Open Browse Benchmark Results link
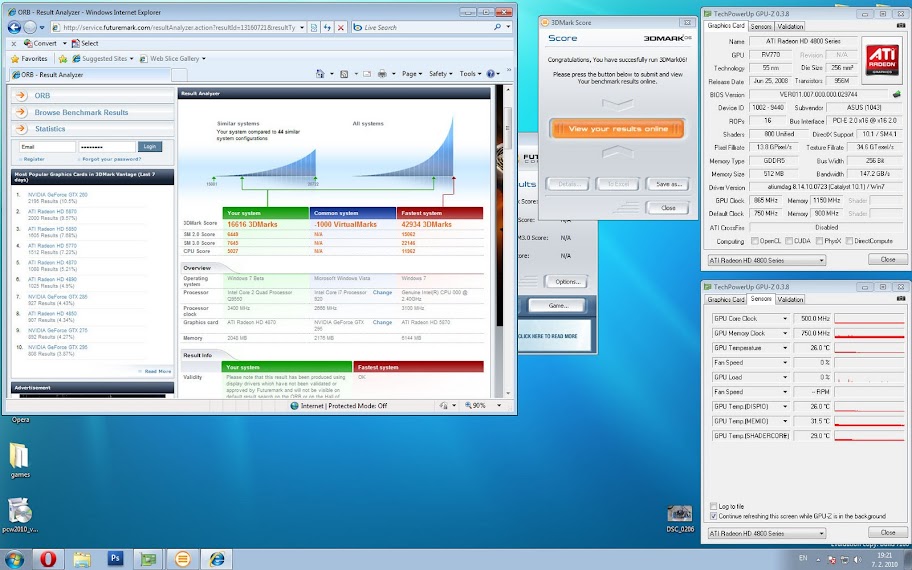912x570 pixels. (81, 112)
